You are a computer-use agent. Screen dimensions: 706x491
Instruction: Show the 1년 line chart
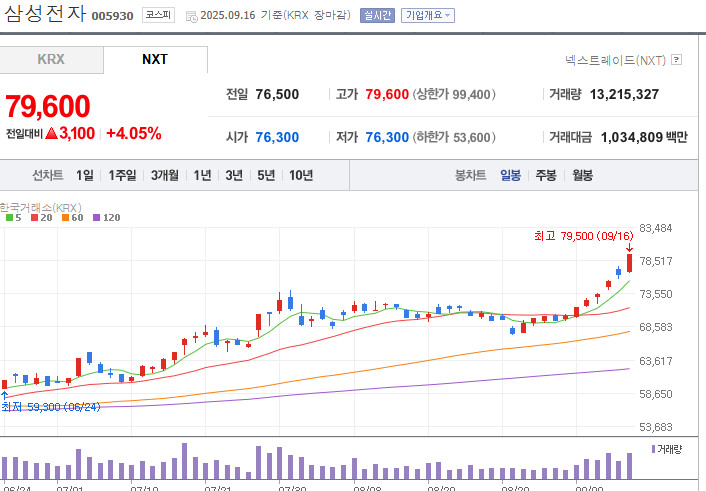[x=202, y=175]
